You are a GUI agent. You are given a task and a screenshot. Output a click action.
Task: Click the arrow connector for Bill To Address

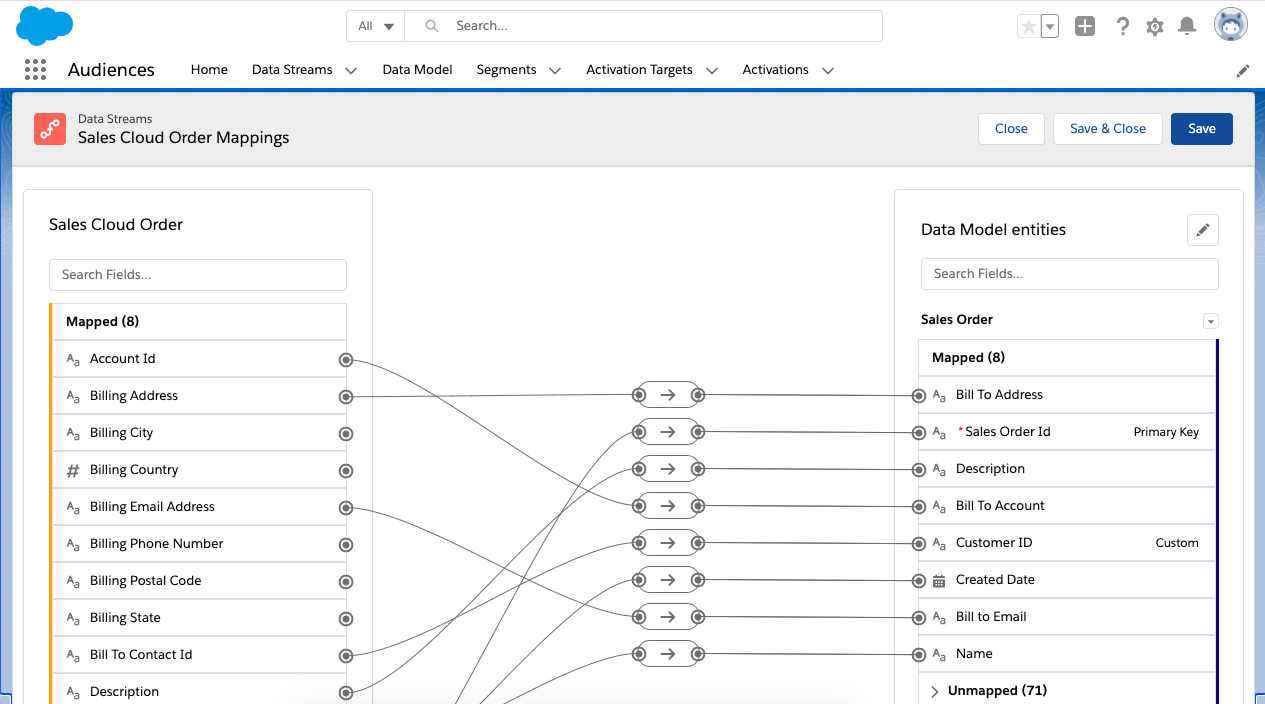click(668, 395)
